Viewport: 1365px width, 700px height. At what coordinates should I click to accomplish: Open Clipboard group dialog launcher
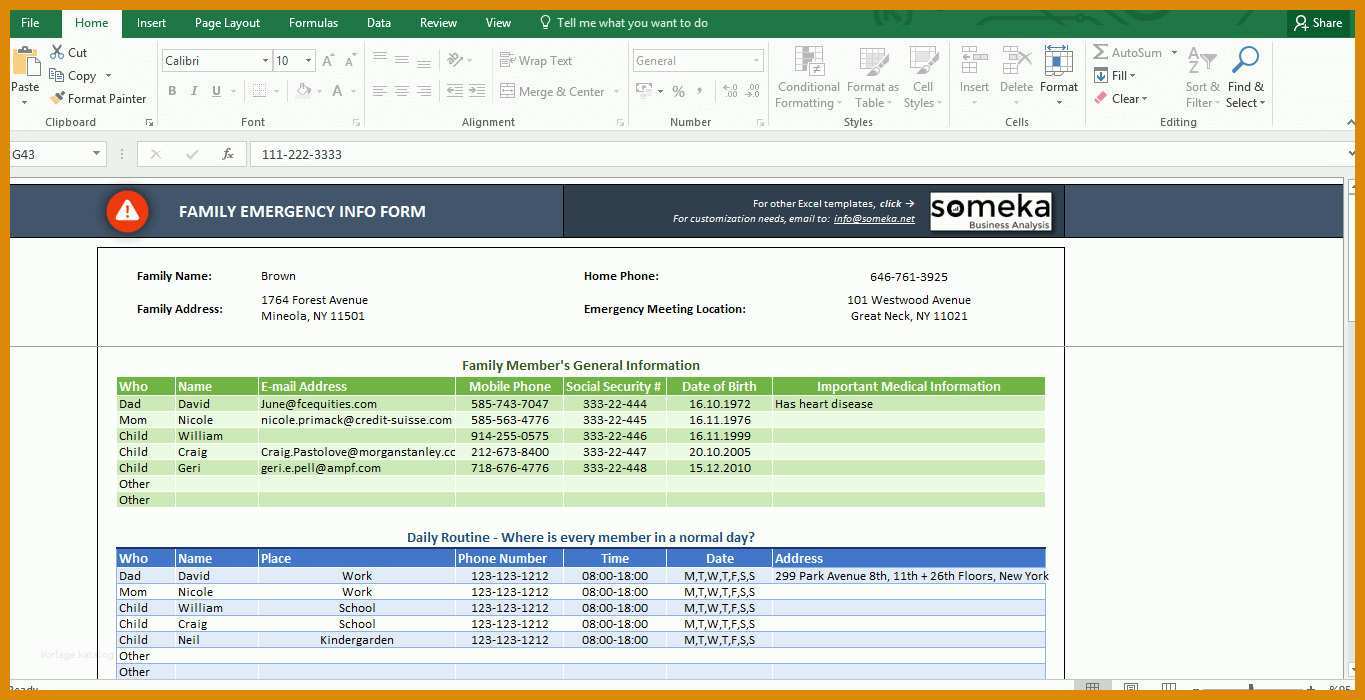(x=149, y=122)
